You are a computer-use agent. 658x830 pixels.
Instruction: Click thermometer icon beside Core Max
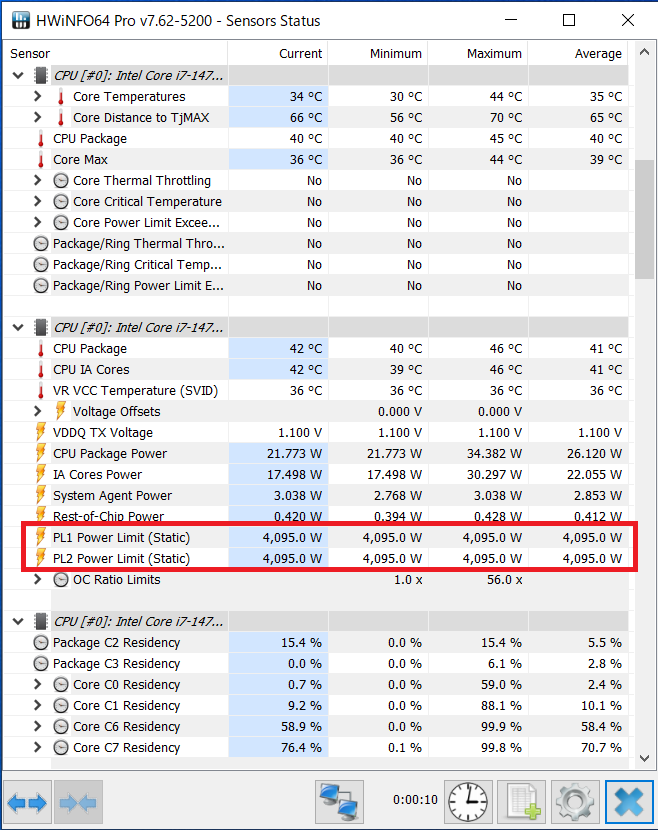[41, 160]
